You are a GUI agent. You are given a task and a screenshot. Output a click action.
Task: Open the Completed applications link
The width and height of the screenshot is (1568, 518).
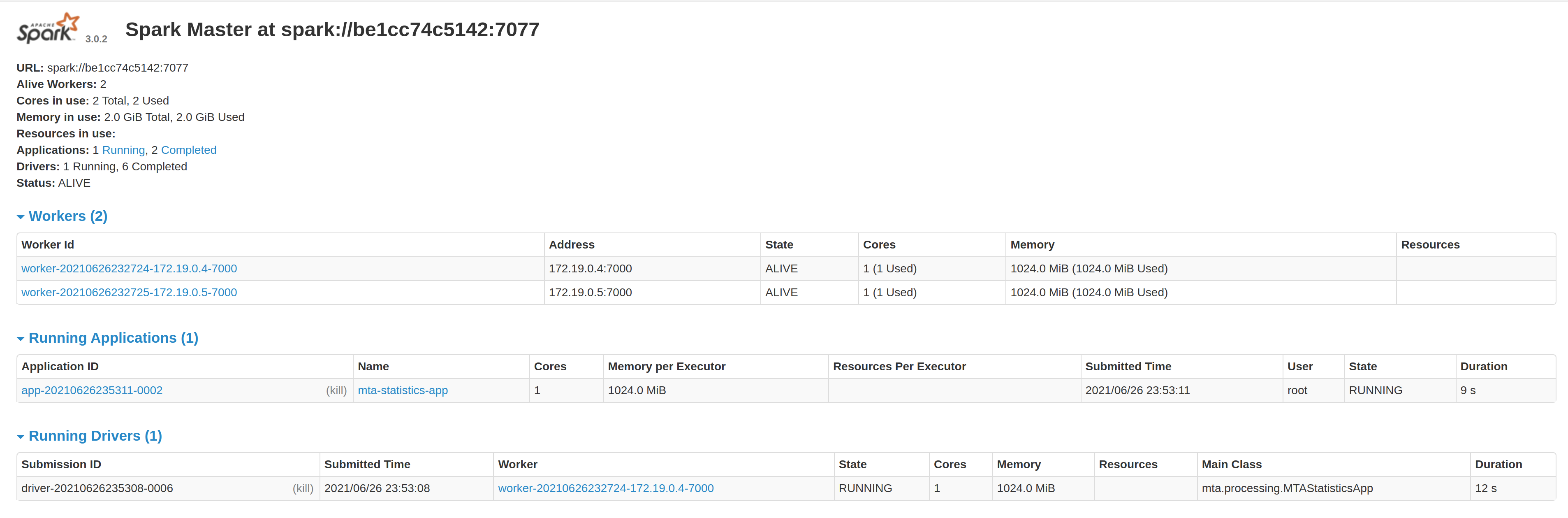click(x=188, y=150)
